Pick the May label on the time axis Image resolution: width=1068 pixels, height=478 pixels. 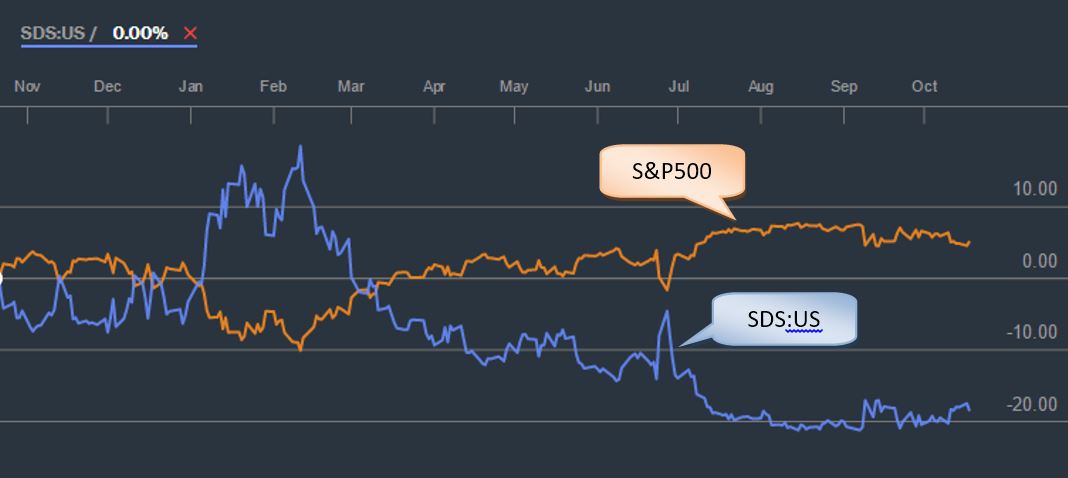click(514, 87)
